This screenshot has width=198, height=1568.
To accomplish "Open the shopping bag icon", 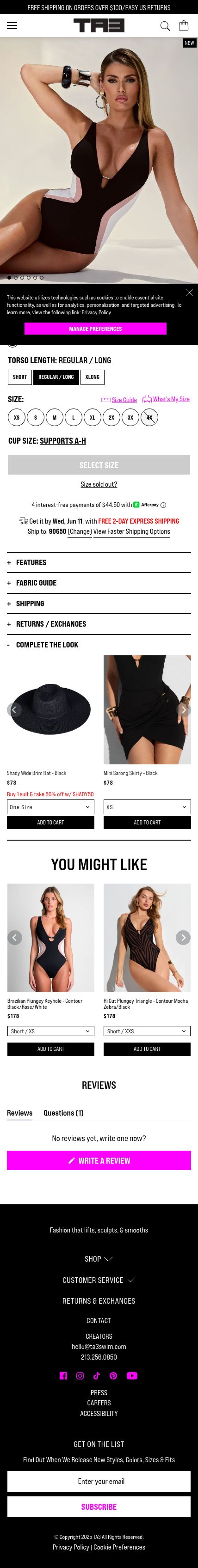I will [x=183, y=25].
